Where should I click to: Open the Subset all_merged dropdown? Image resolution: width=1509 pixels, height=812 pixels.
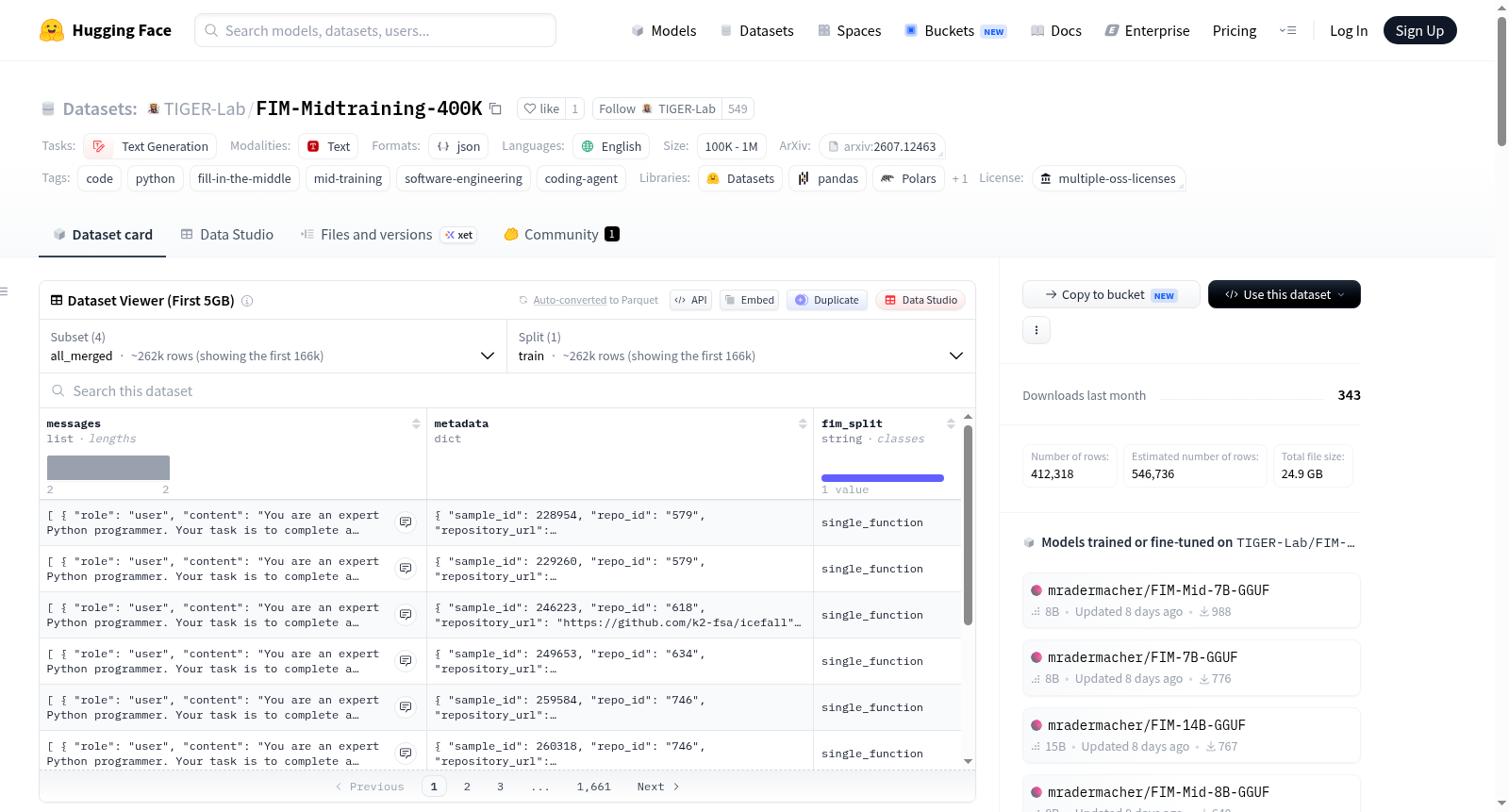click(274, 346)
